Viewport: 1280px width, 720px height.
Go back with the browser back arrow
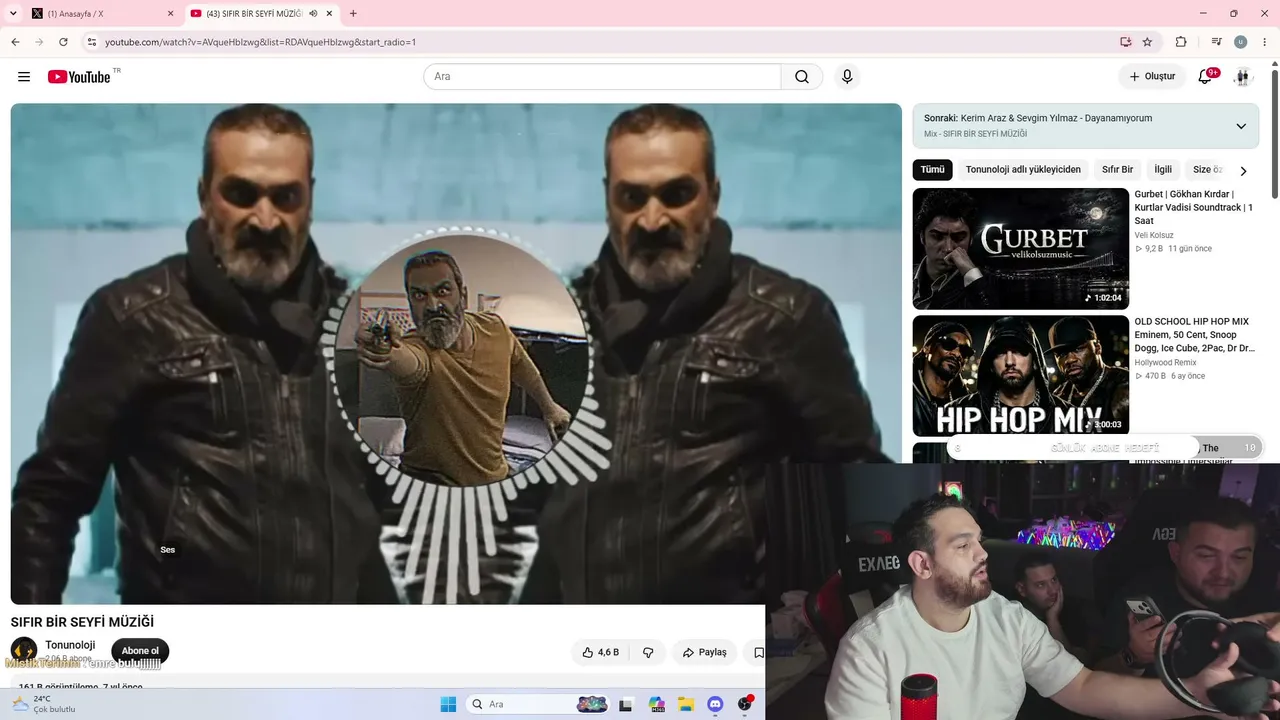click(15, 42)
